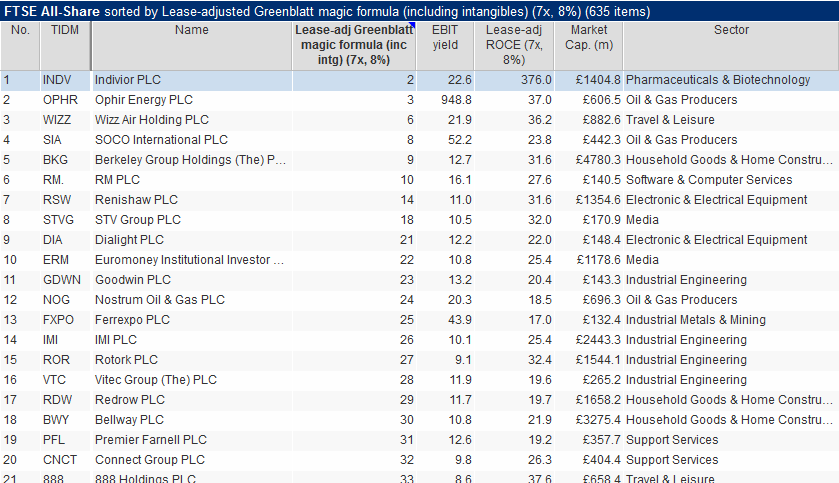Image resolution: width=839 pixels, height=483 pixels.
Task: Select Connect Group PLC name cell
Action: pyautogui.click(x=192, y=460)
